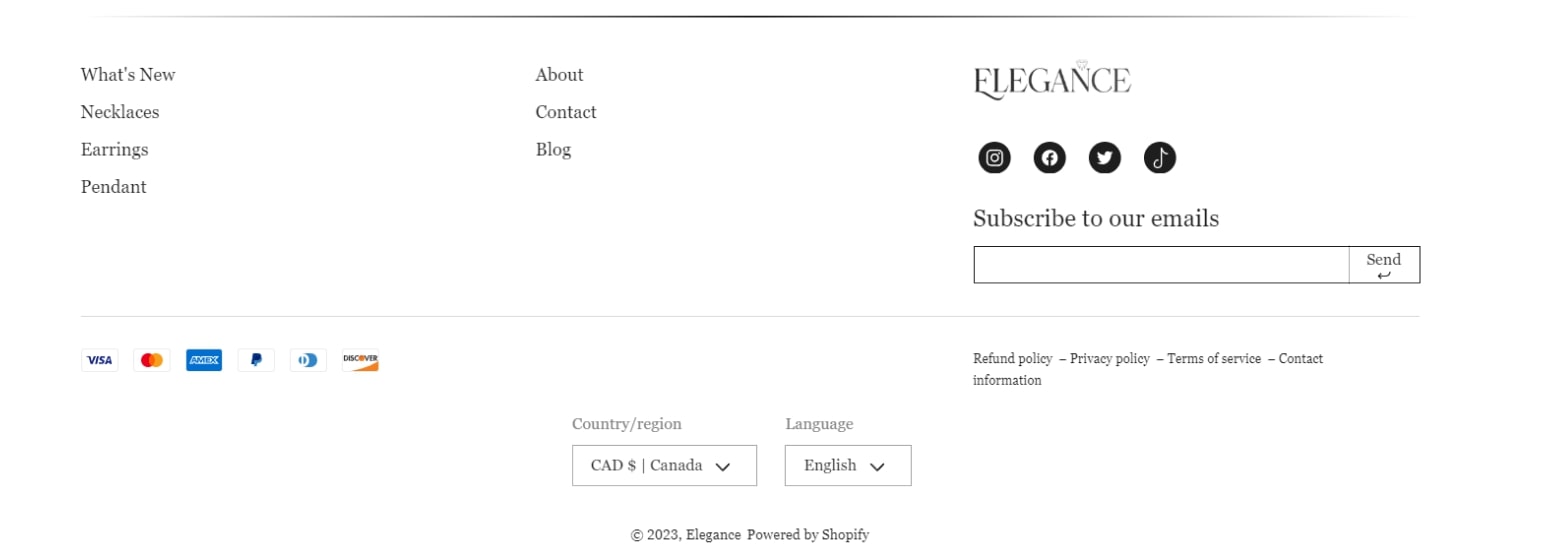Open the TikTok social icon
Screen dimensions: 1541x559
pos(1159,157)
